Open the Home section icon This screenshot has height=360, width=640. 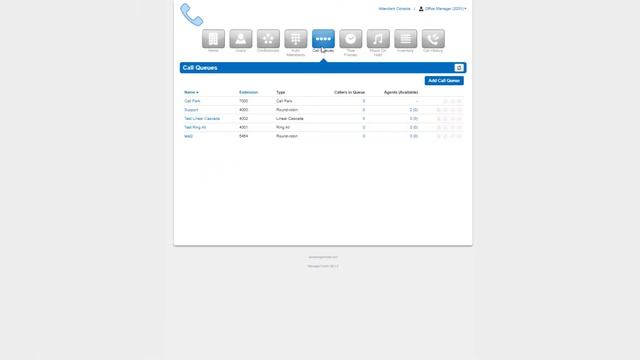click(213, 39)
